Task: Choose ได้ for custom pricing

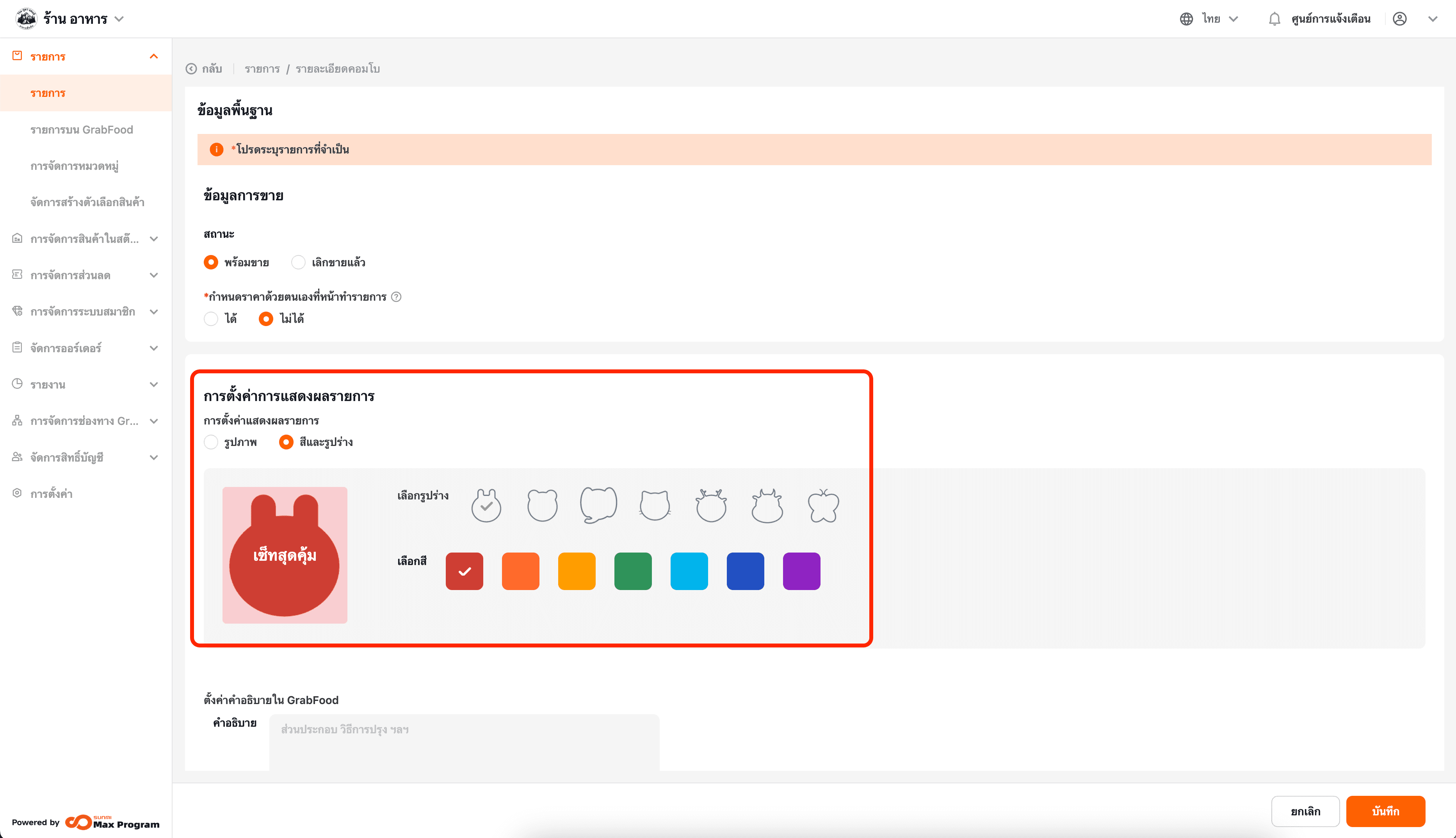Action: 211,319
